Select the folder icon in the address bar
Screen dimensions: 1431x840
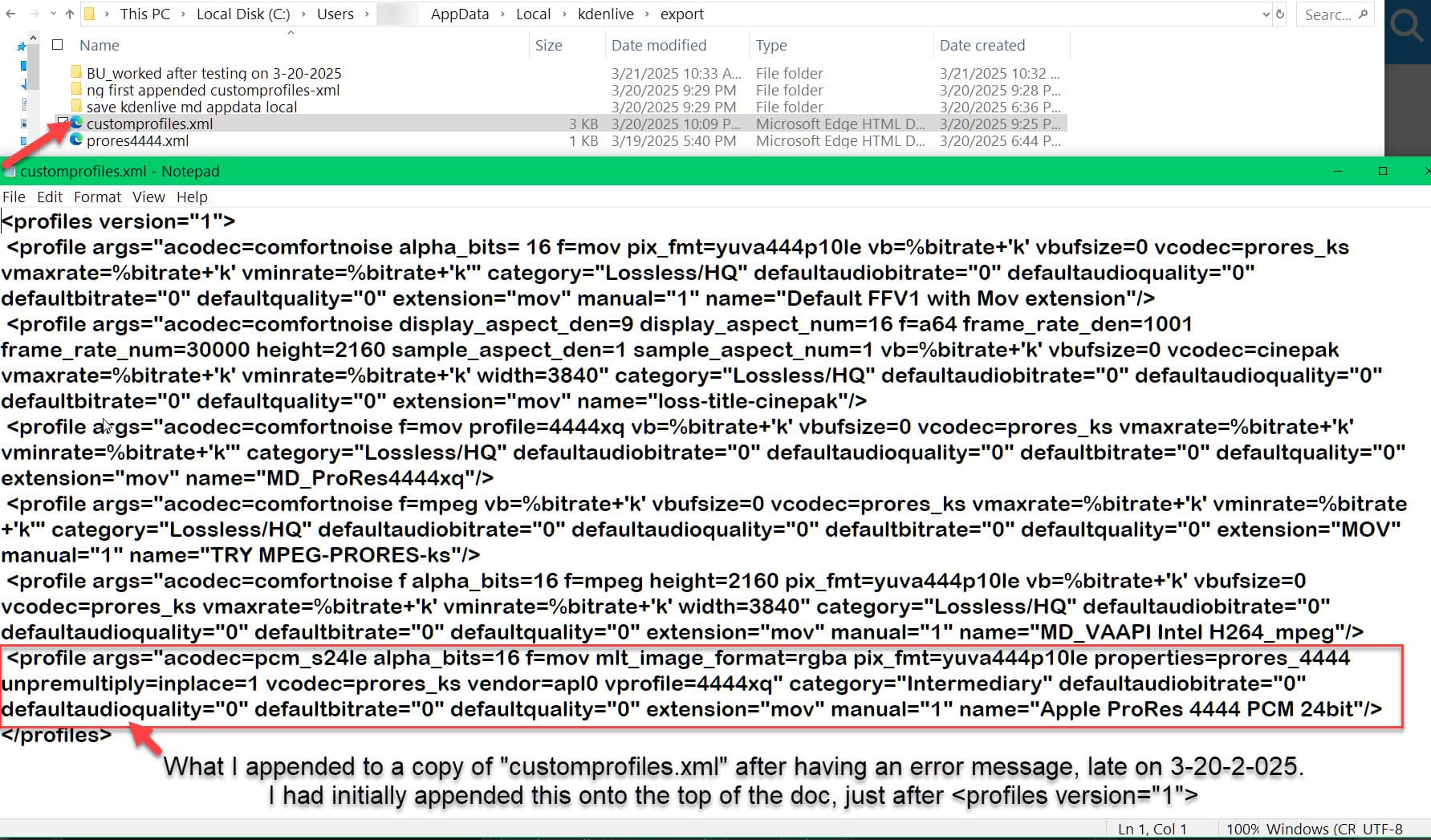[90, 14]
